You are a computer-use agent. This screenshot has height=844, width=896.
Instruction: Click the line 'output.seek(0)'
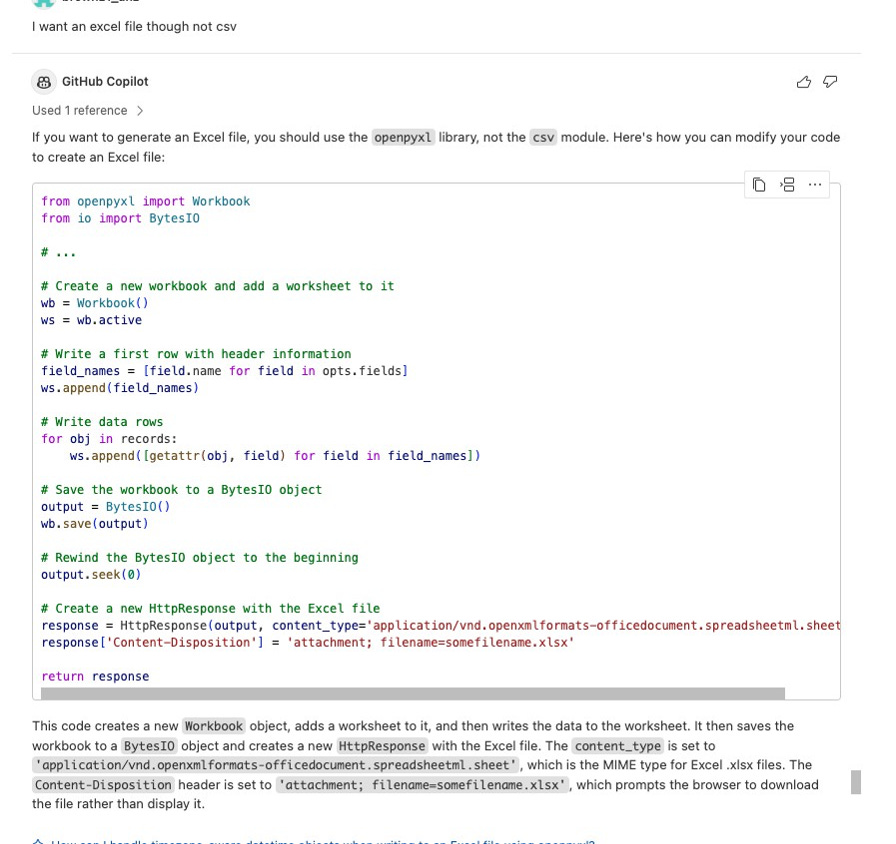point(91,574)
